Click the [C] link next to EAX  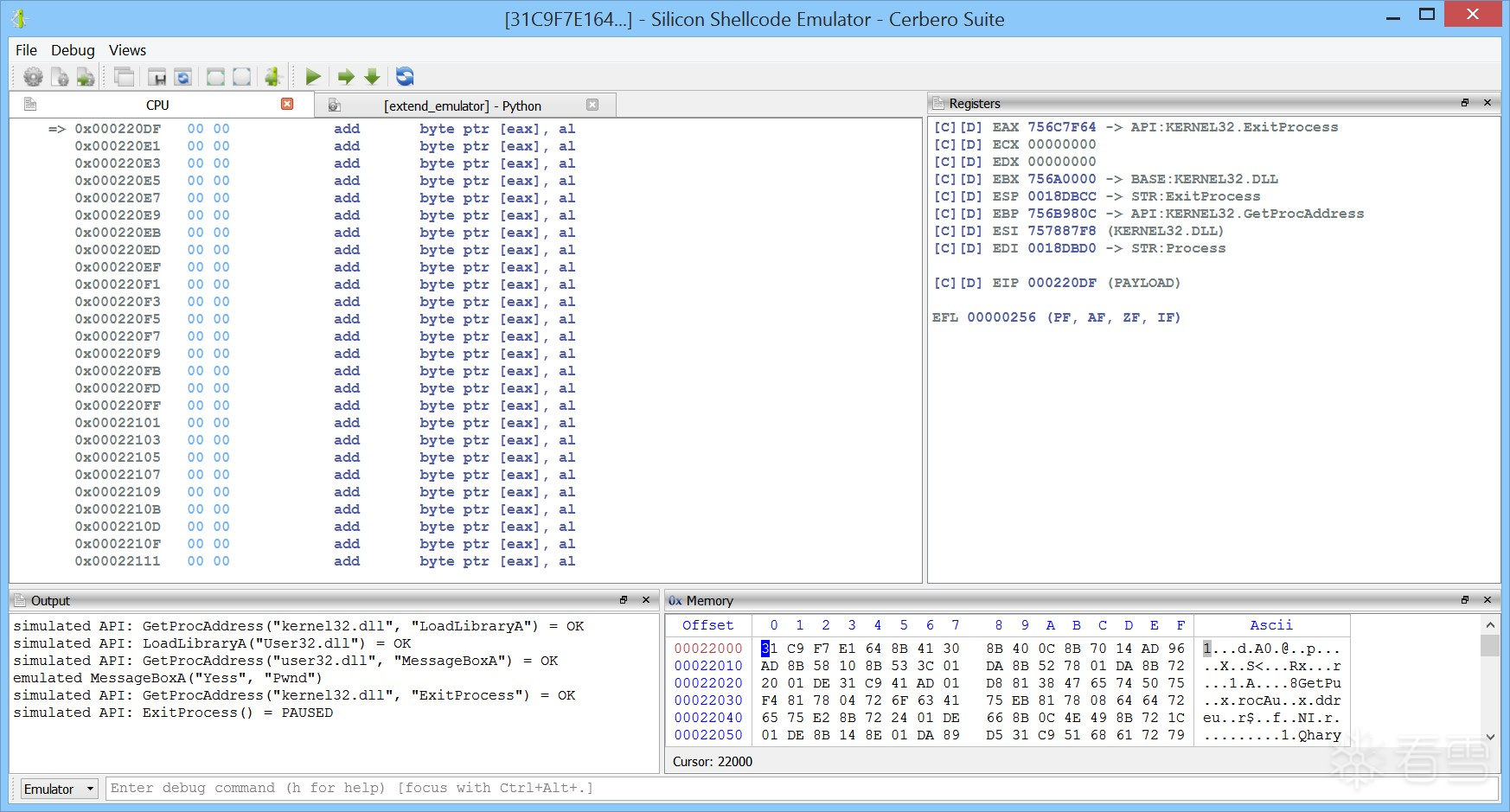pos(944,127)
